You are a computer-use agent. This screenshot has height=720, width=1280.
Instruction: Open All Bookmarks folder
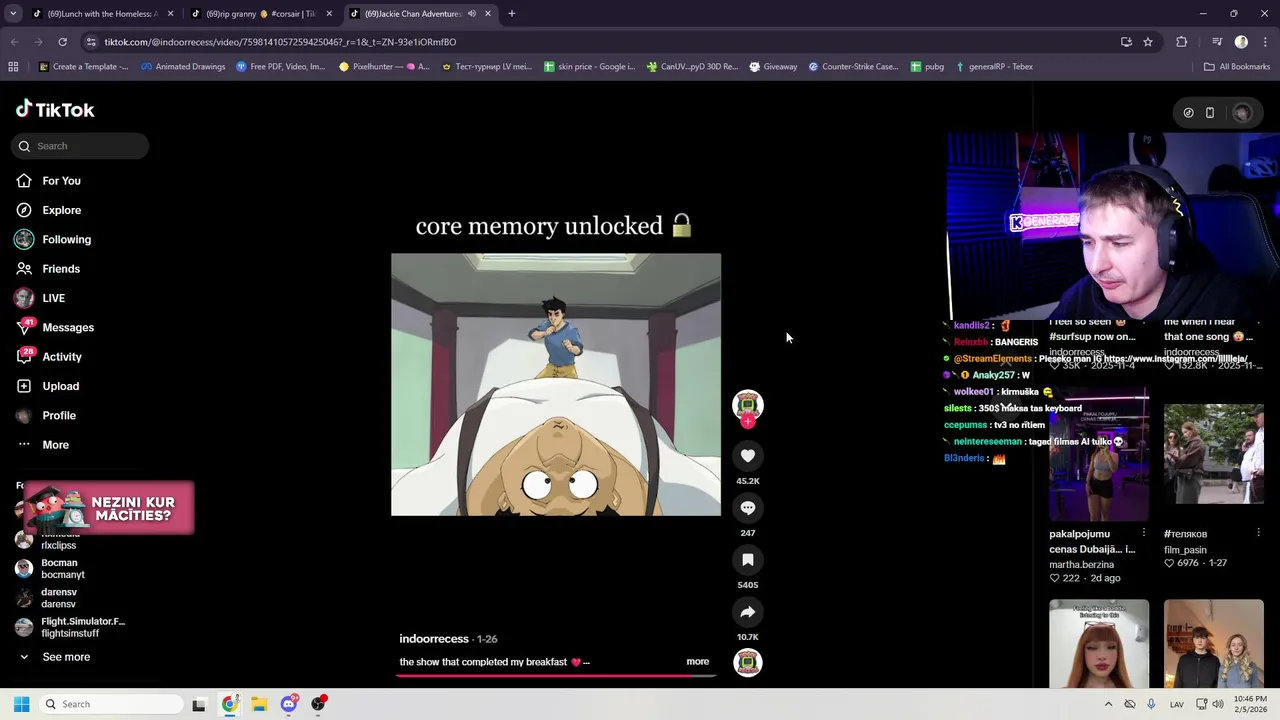[x=1237, y=67]
